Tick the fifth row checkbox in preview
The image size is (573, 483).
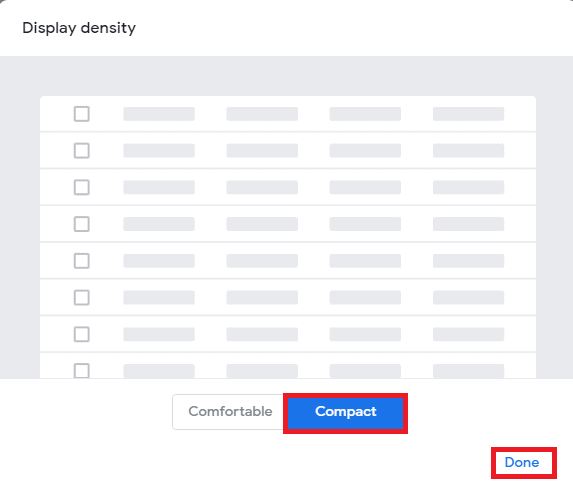tap(81, 261)
